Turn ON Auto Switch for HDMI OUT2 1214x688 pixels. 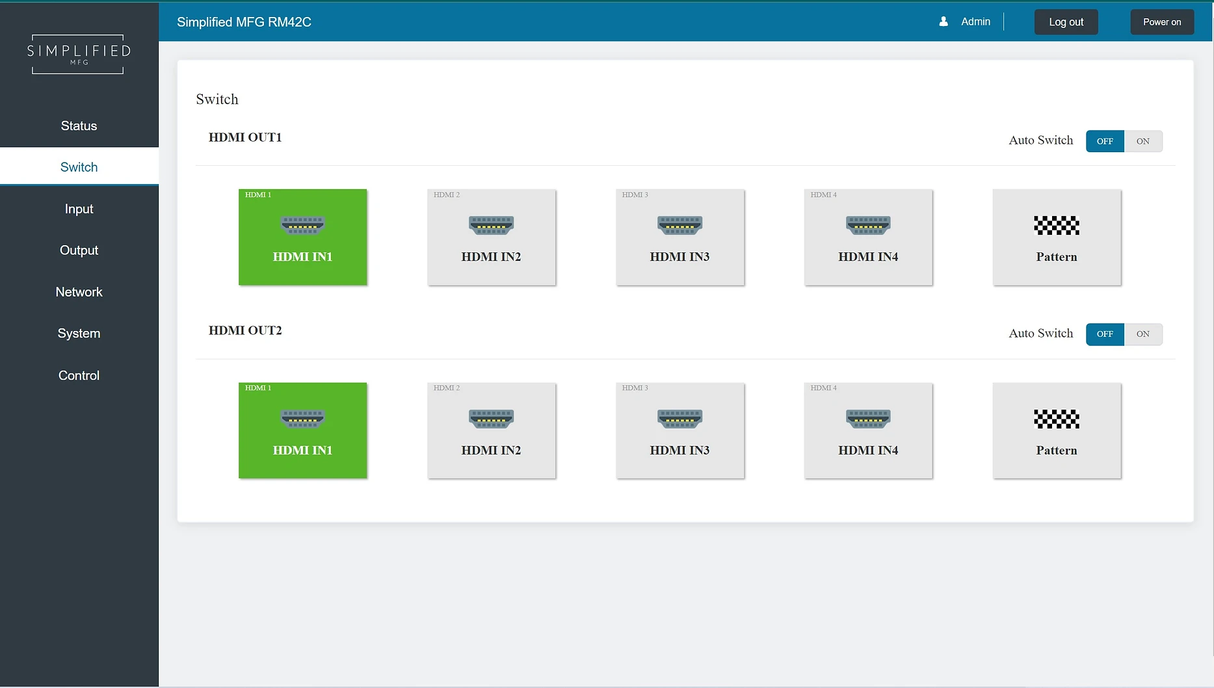[1143, 334]
